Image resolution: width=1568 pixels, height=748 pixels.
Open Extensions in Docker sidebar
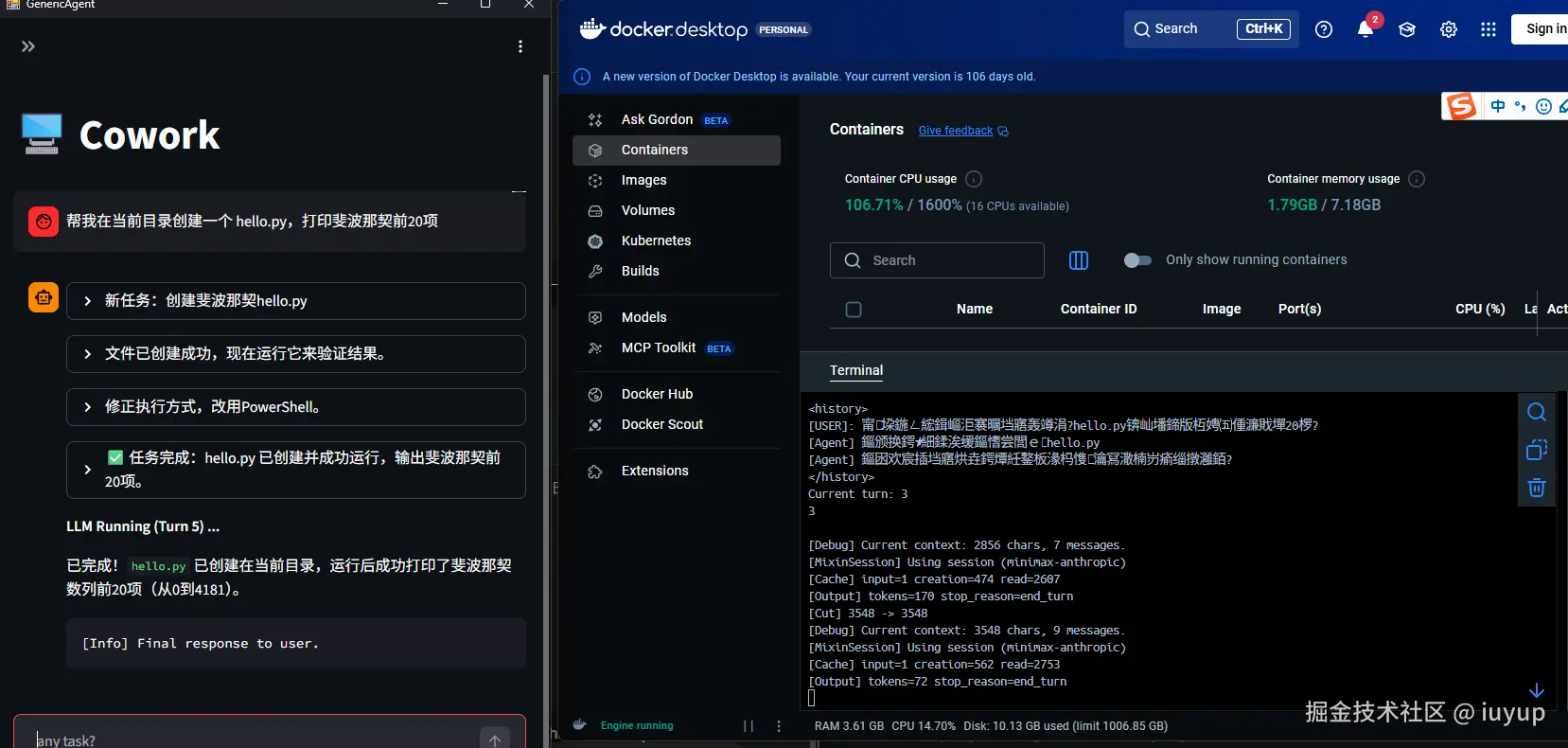pyautogui.click(x=677, y=471)
